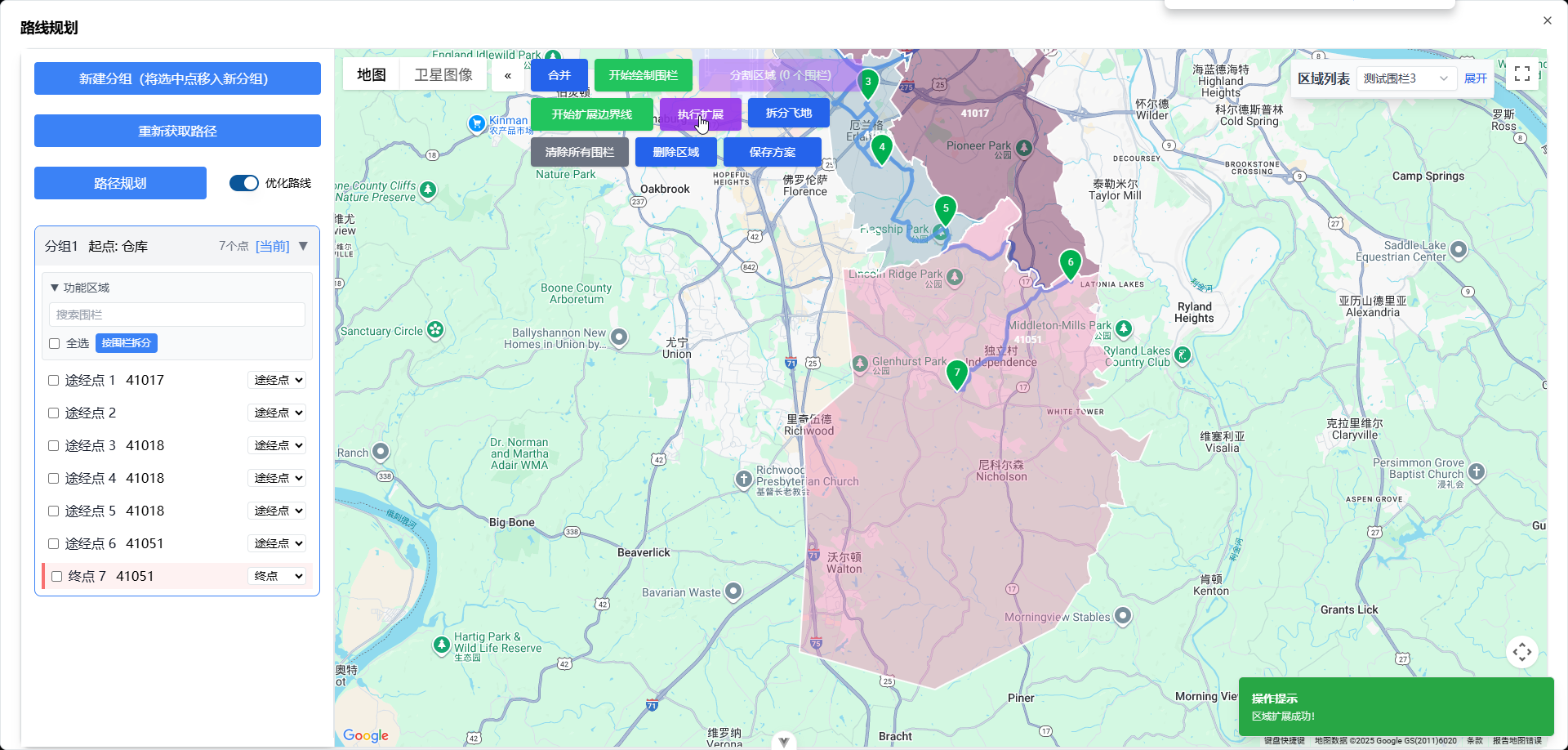Switch to 地图 map view
Image resolution: width=1568 pixels, height=750 pixels.
372,75
